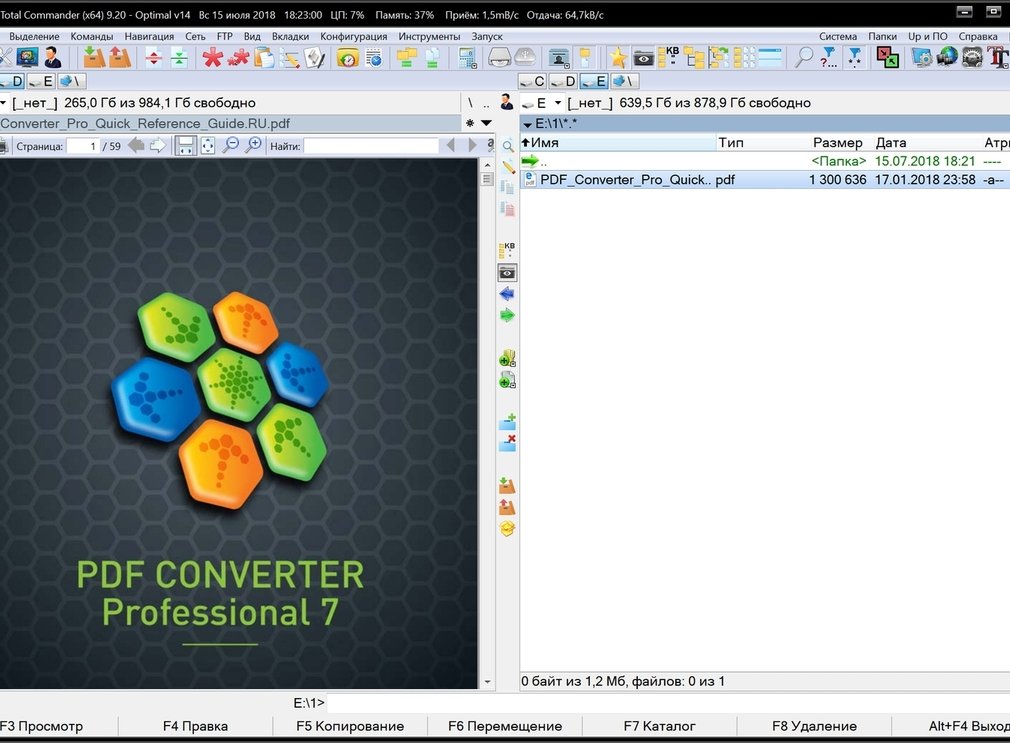Screen dimensions: 1010x743
Task: Toggle fit-page mode in PDF viewer
Action: point(207,146)
